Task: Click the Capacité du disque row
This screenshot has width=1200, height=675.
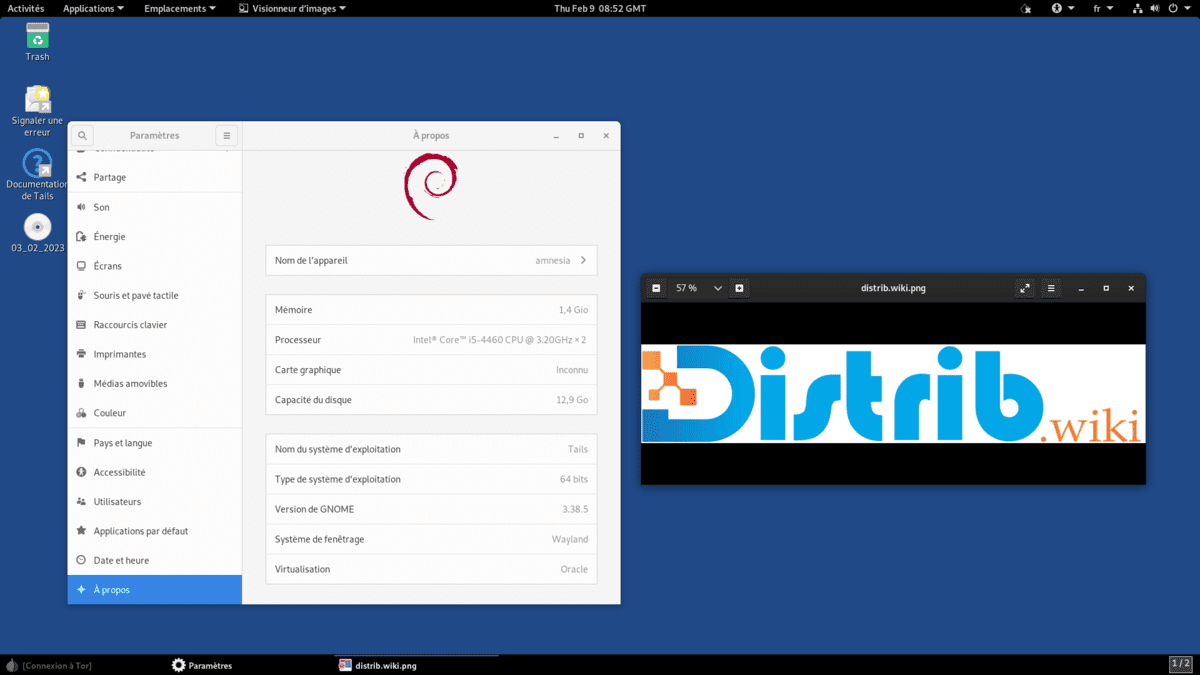Action: point(431,400)
